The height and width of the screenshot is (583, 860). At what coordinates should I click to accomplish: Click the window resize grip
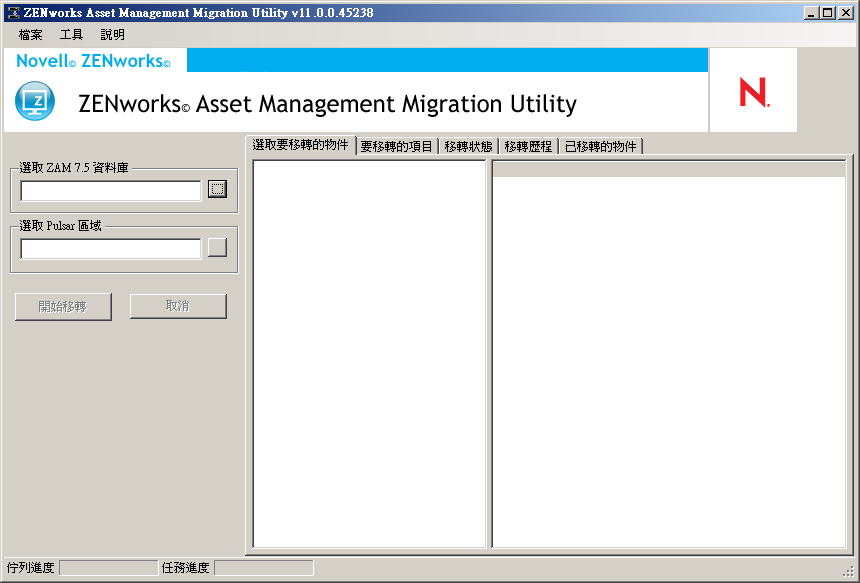tap(848, 570)
